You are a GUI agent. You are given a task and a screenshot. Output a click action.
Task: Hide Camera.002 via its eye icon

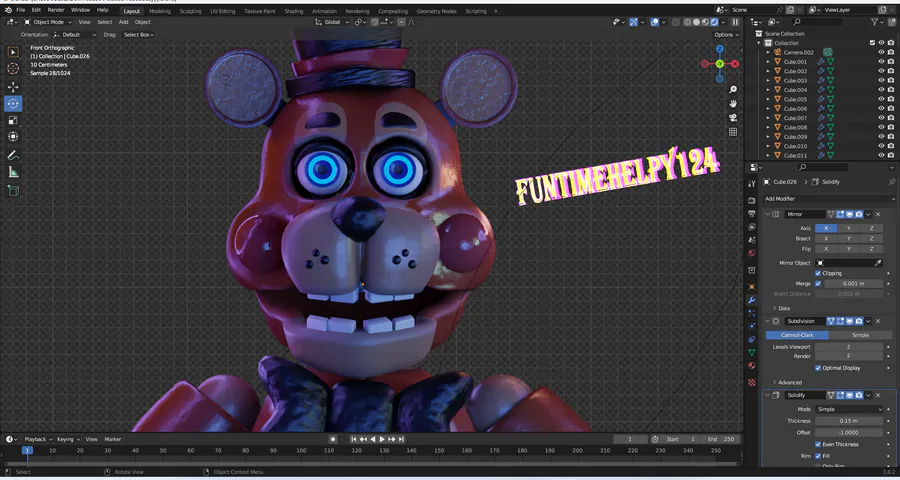(x=881, y=52)
